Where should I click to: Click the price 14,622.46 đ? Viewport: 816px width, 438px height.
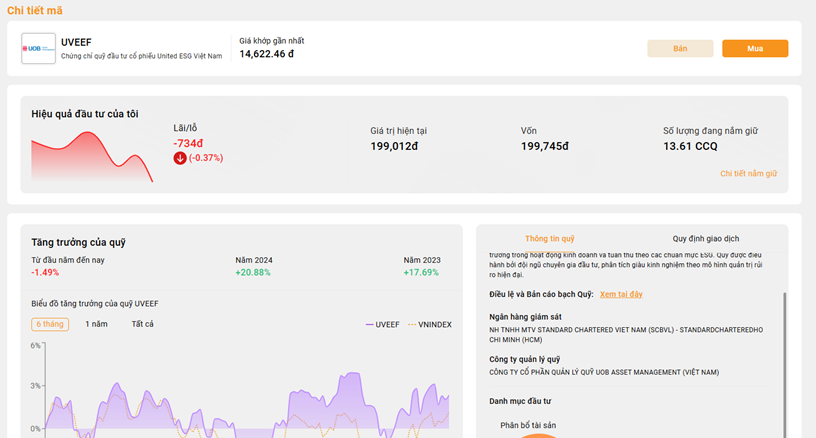click(266, 54)
